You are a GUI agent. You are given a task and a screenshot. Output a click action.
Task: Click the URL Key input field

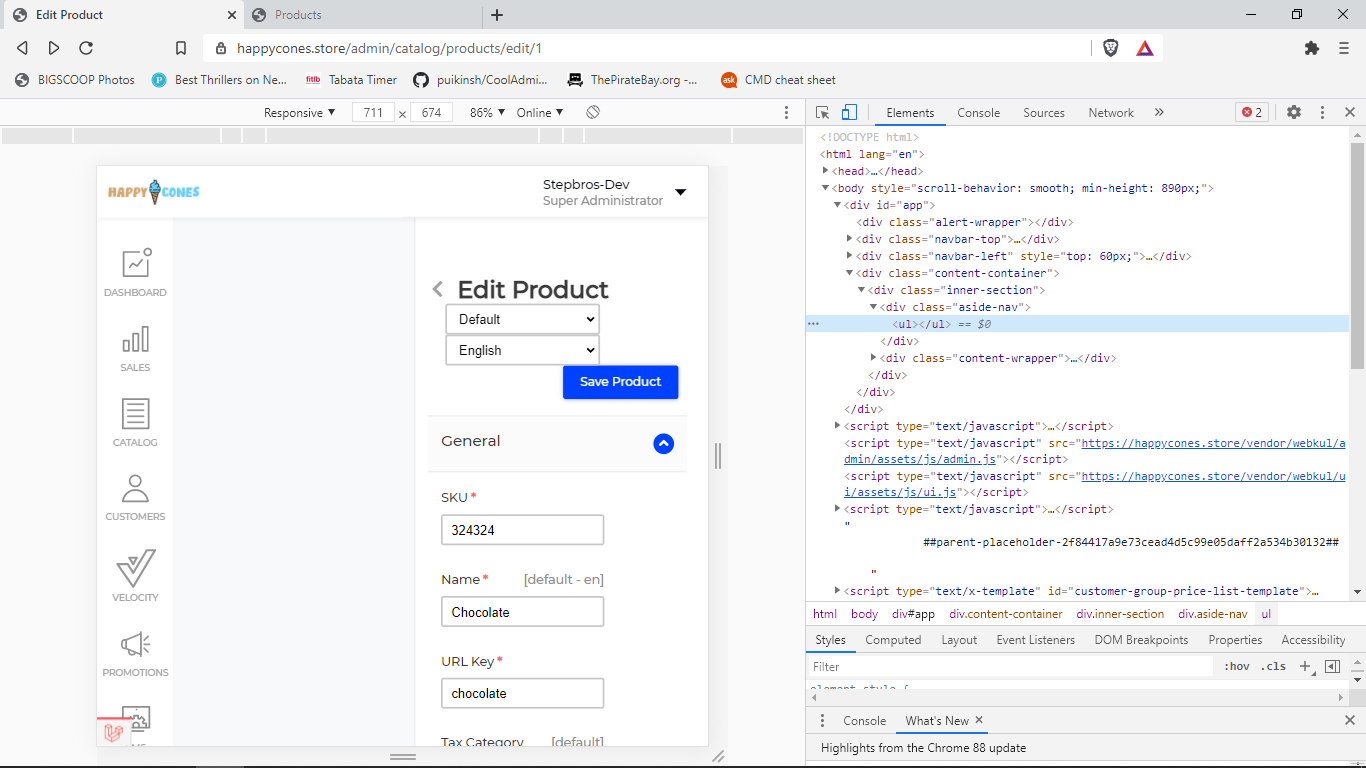pos(522,693)
